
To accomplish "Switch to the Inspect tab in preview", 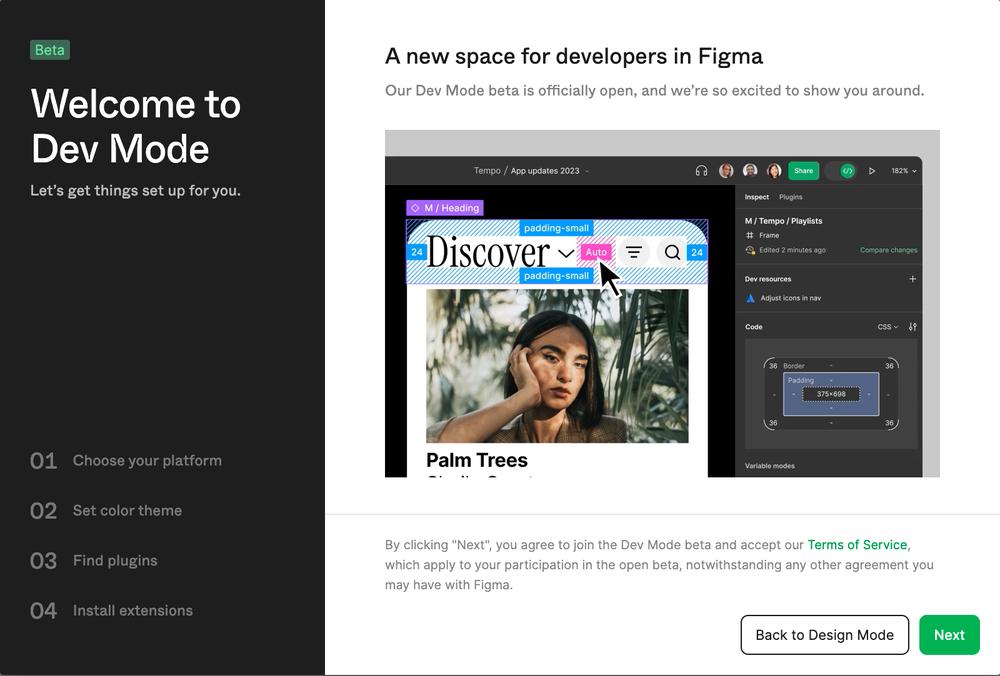I will [x=756, y=197].
